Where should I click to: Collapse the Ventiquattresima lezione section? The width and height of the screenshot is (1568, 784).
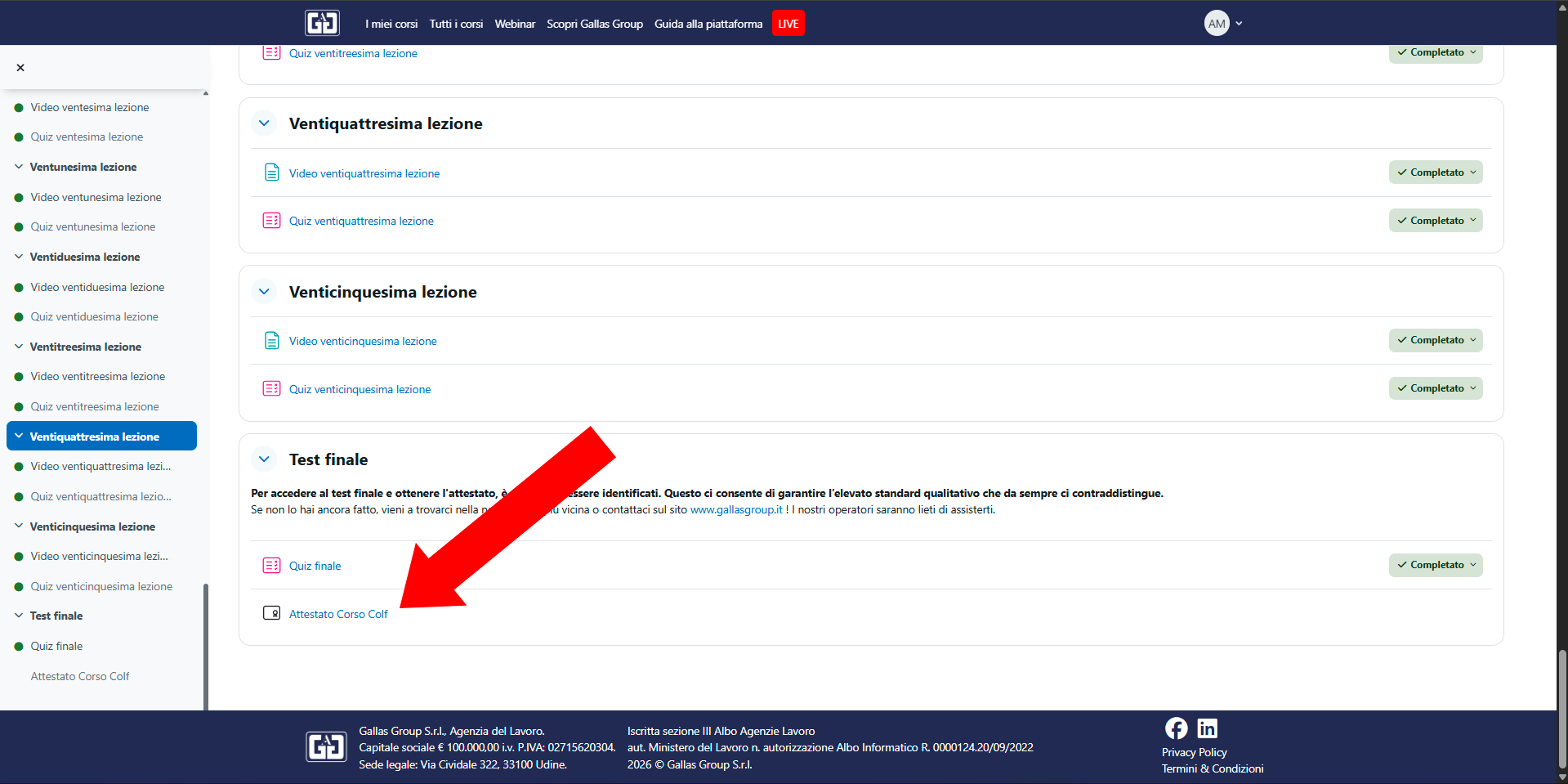point(264,123)
